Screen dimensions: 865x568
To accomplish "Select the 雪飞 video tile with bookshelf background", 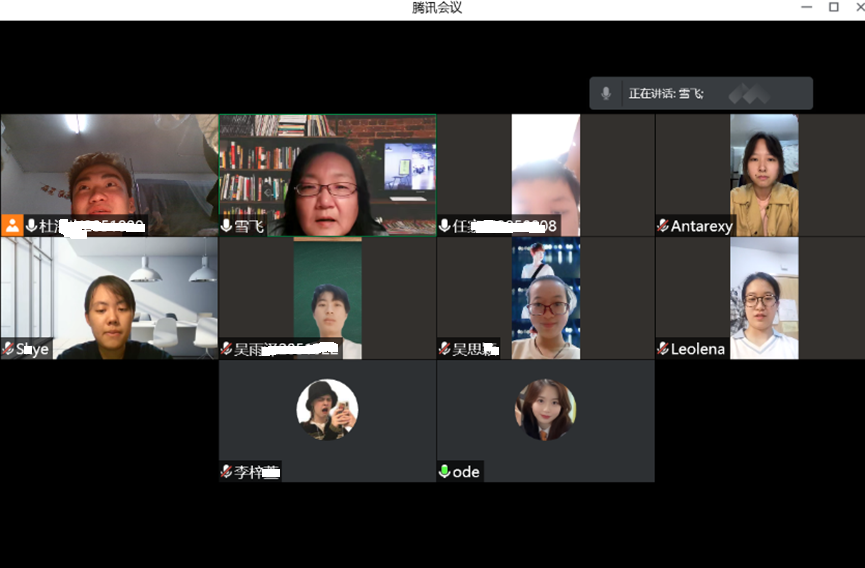I will pos(328,175).
